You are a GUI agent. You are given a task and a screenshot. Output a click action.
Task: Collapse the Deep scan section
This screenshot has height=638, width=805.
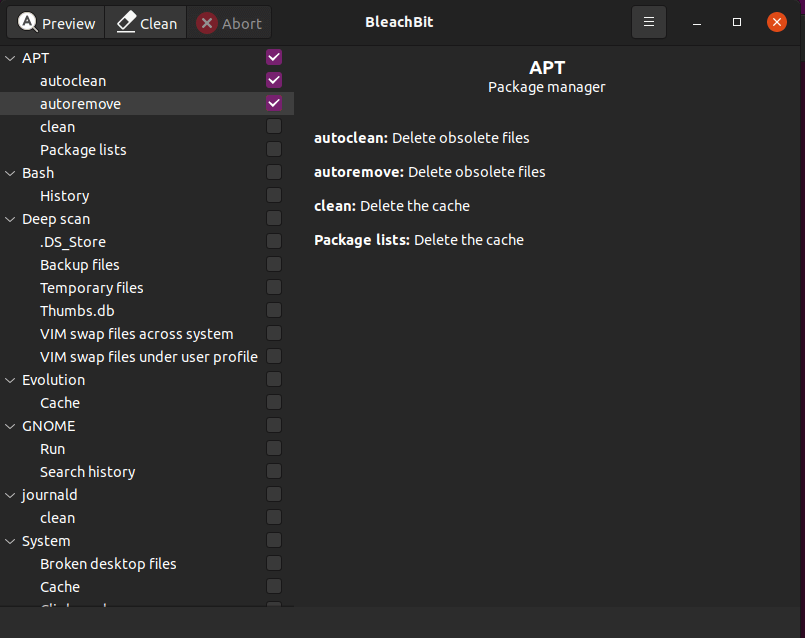point(9,218)
